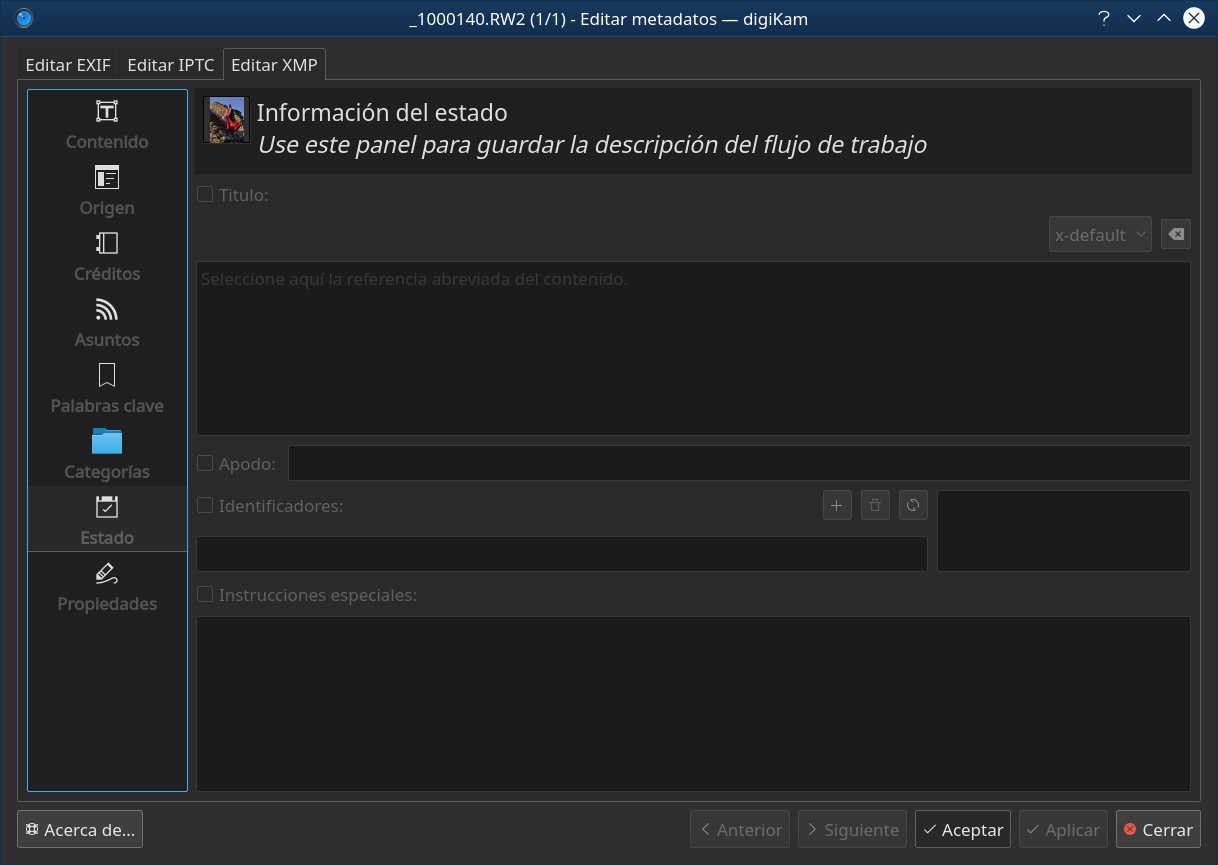Open the Propiedades pen icon
Viewport: 1218px width, 865px height.
click(x=107, y=573)
